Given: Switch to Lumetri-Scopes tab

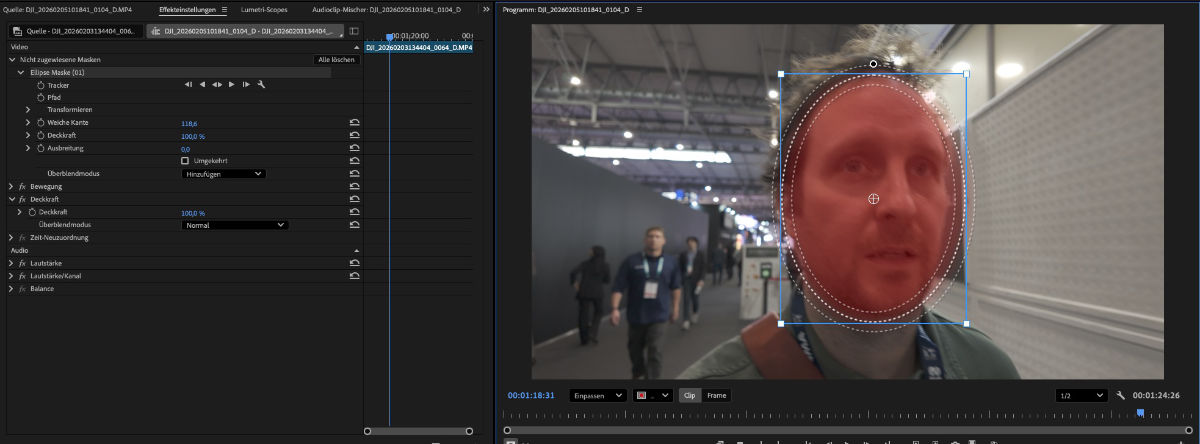Looking at the screenshot, I should click(x=264, y=9).
